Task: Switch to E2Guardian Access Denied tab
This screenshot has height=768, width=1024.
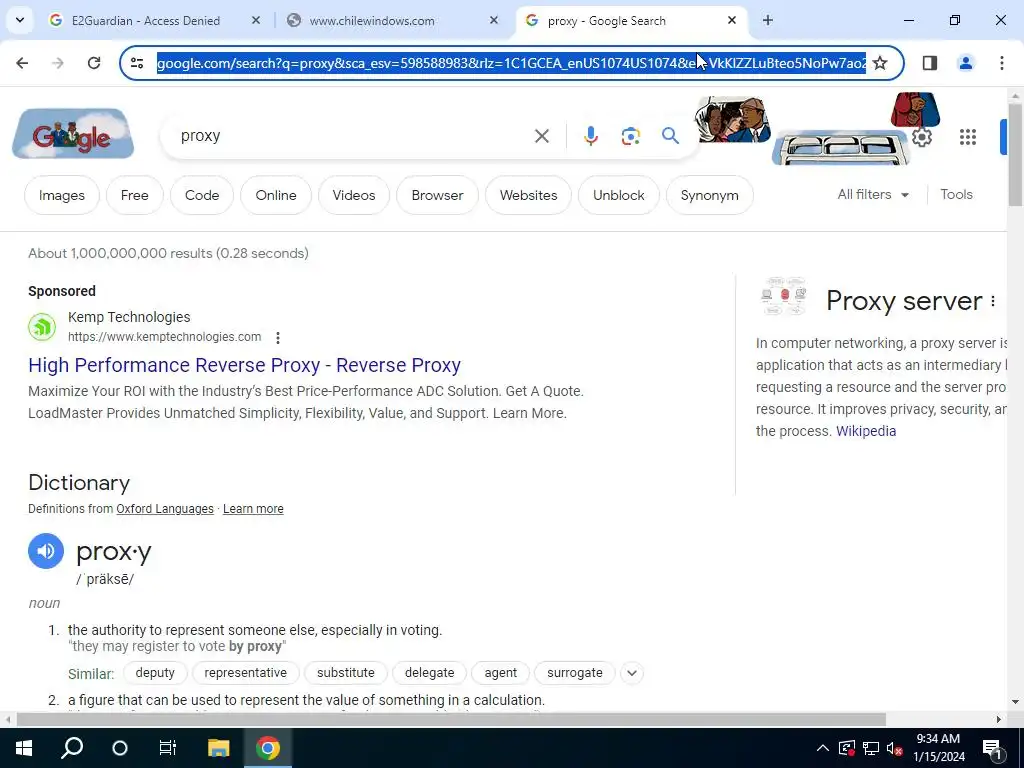Action: pyautogui.click(x=146, y=20)
